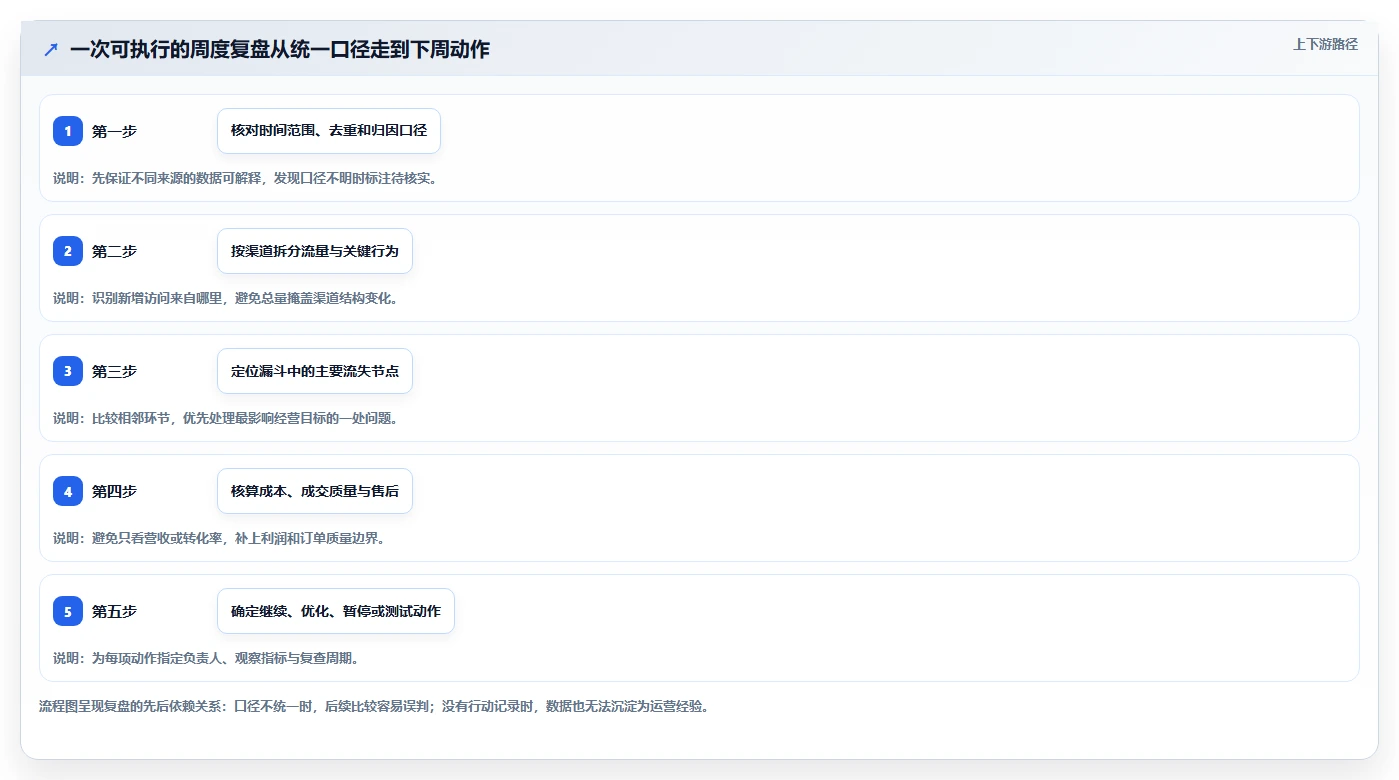Click the 第二步 label
Screen dimensions: 1399x780
point(114,251)
